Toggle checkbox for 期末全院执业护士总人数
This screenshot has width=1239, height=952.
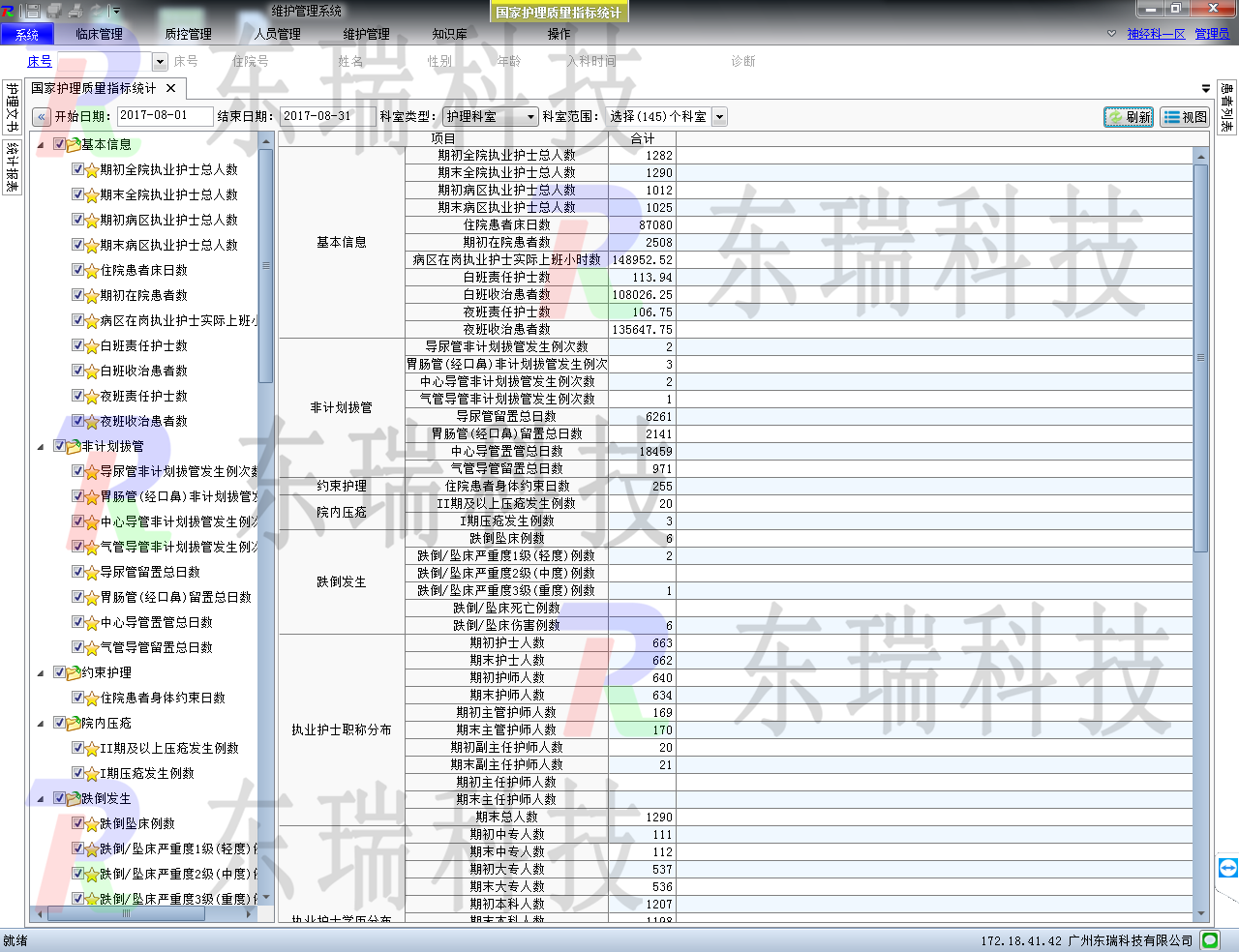78,194
